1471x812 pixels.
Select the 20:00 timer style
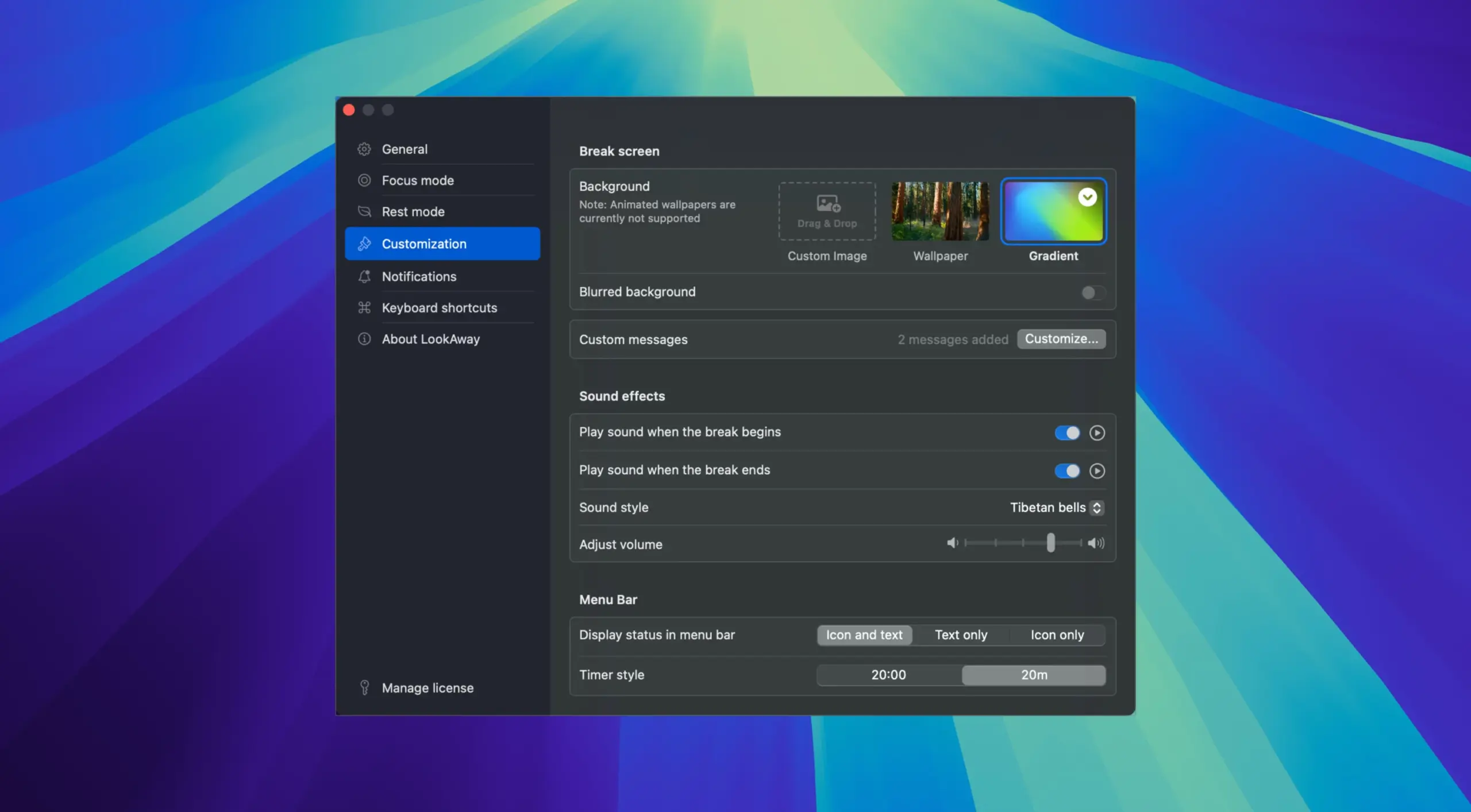coord(888,675)
